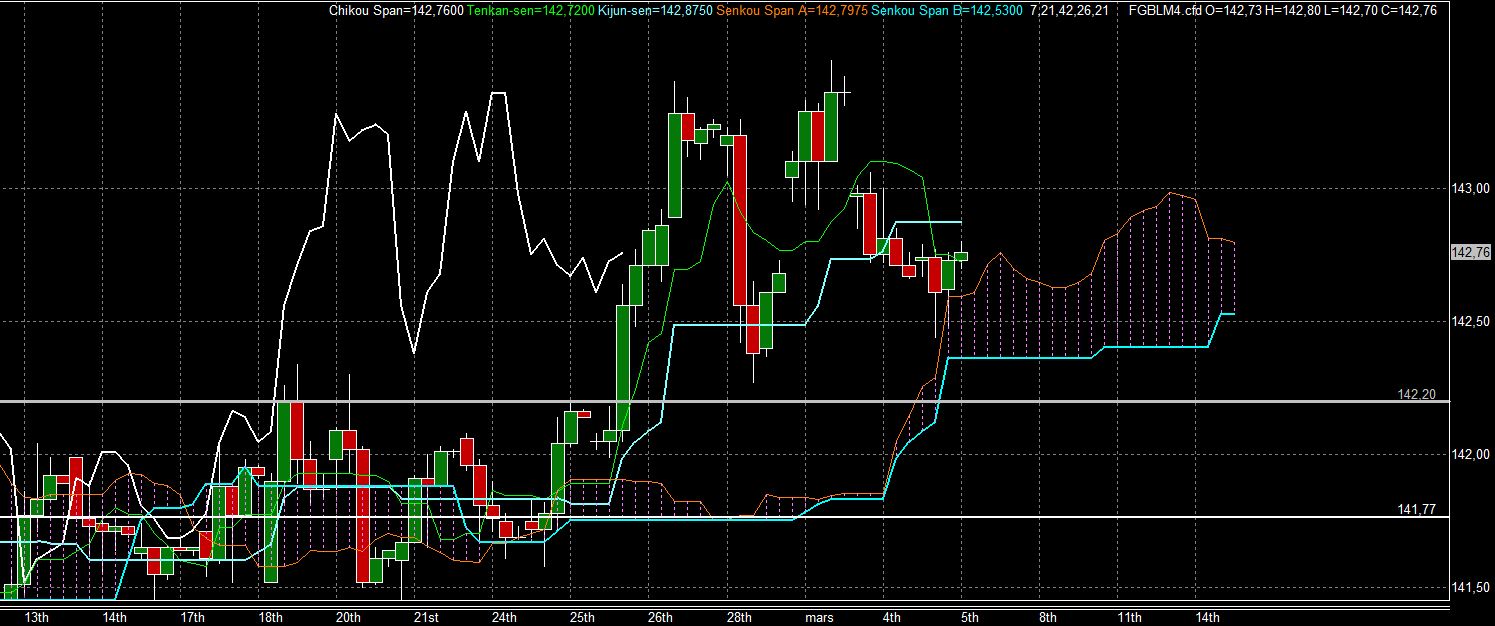Click the 142,00 price axis label
The width and height of the screenshot is (1495, 626).
1469,454
